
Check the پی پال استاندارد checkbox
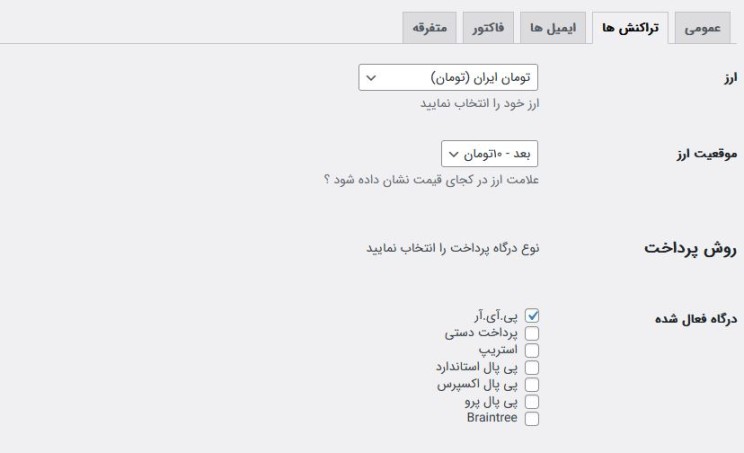tap(532, 367)
